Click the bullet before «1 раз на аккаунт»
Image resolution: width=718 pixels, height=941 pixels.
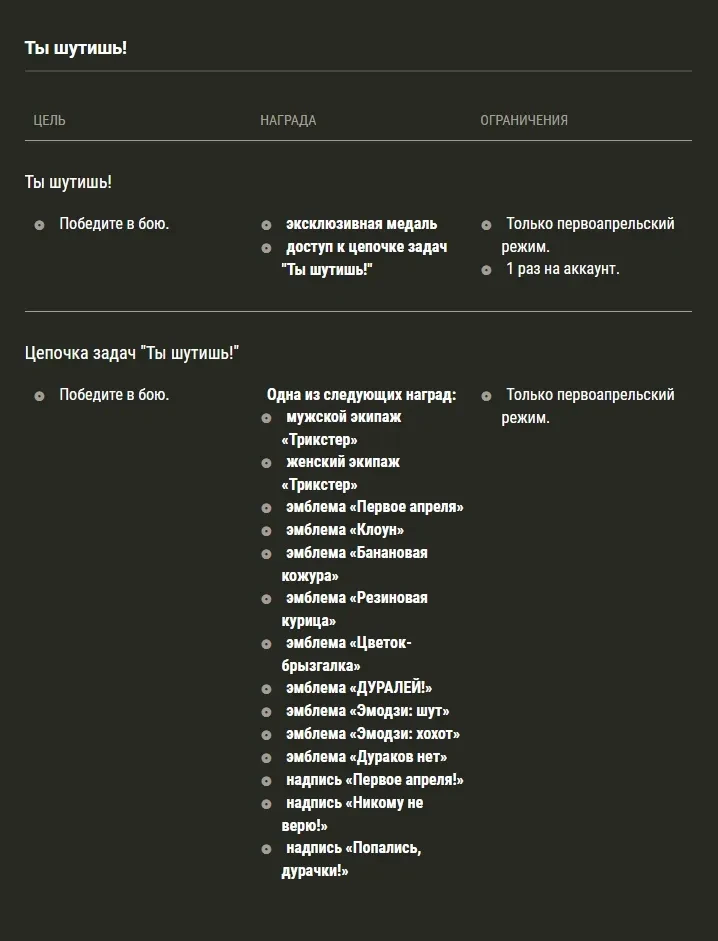point(486,270)
